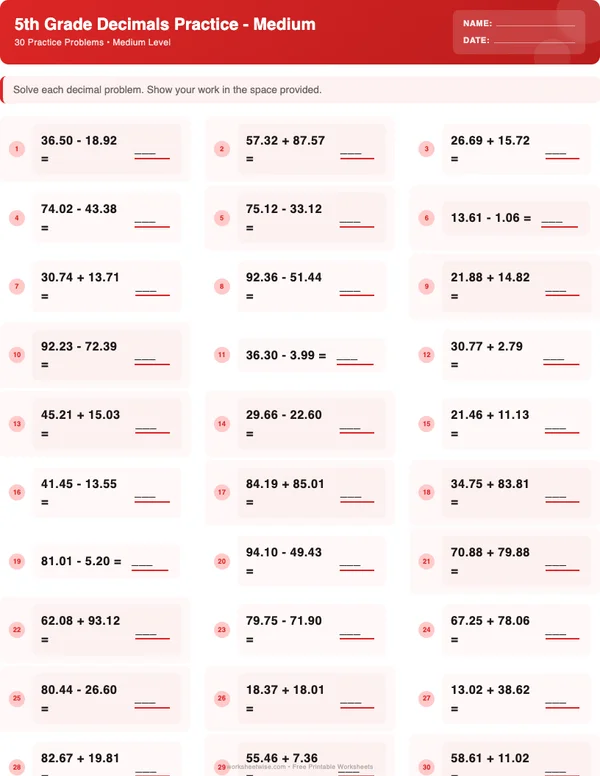This screenshot has height=776, width=600.
Task: Select the number 24 problem badge
Action: click(426, 629)
